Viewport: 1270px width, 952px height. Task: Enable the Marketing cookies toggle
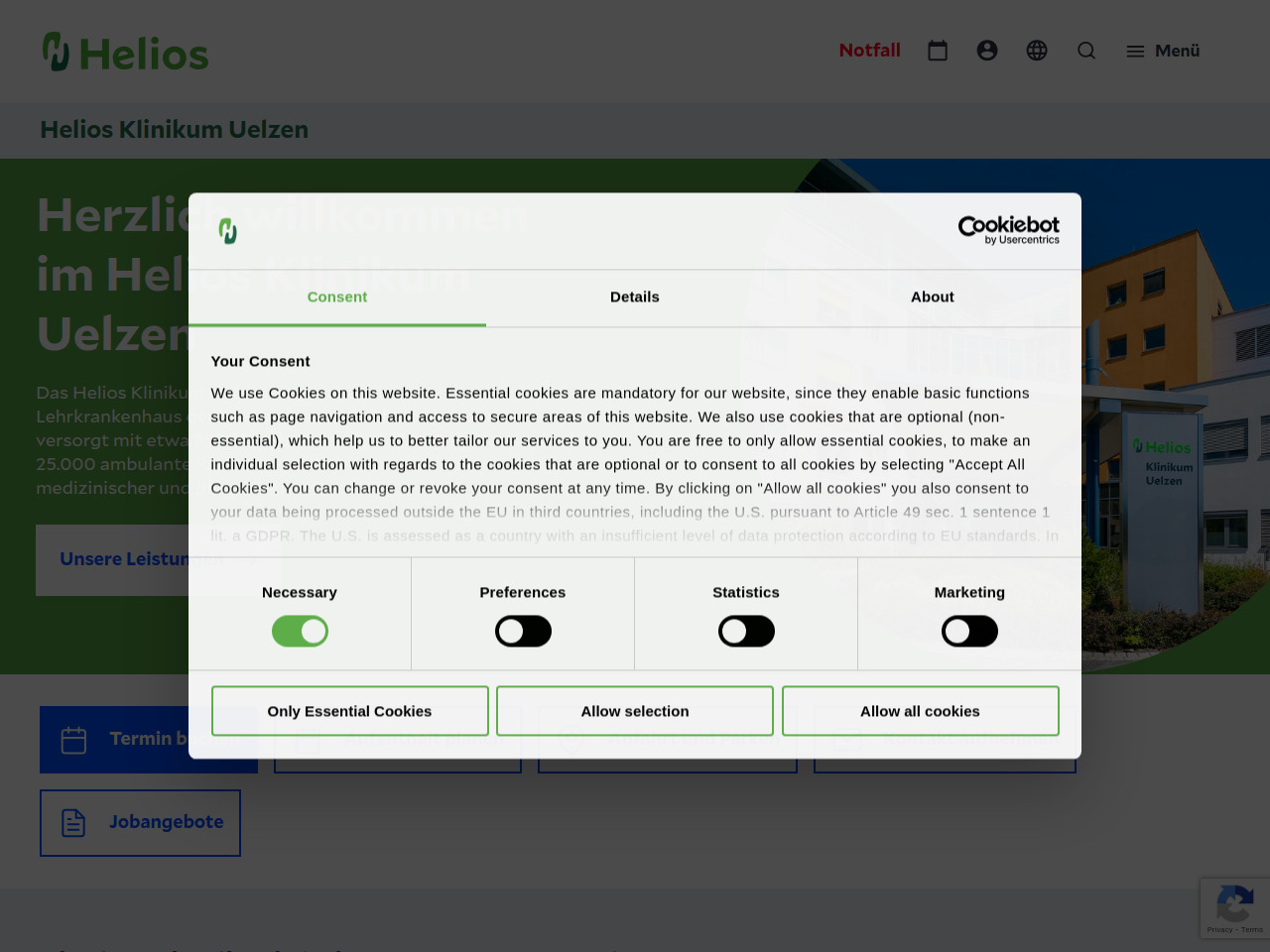969,632
